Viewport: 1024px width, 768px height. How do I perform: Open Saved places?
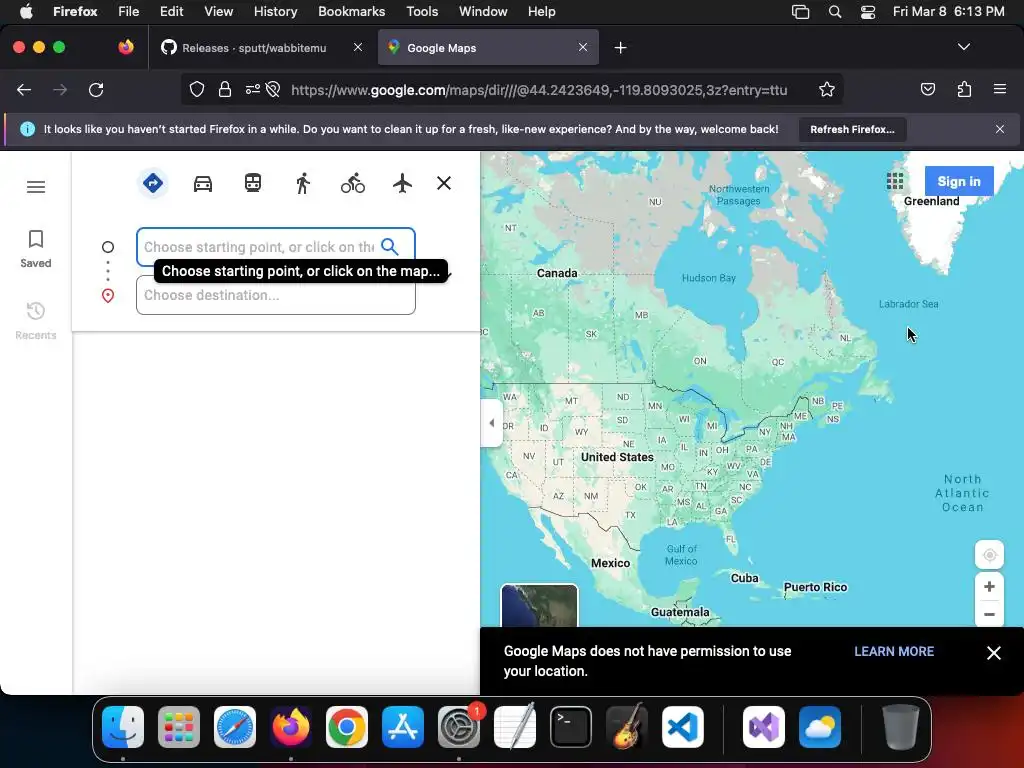pos(36,249)
